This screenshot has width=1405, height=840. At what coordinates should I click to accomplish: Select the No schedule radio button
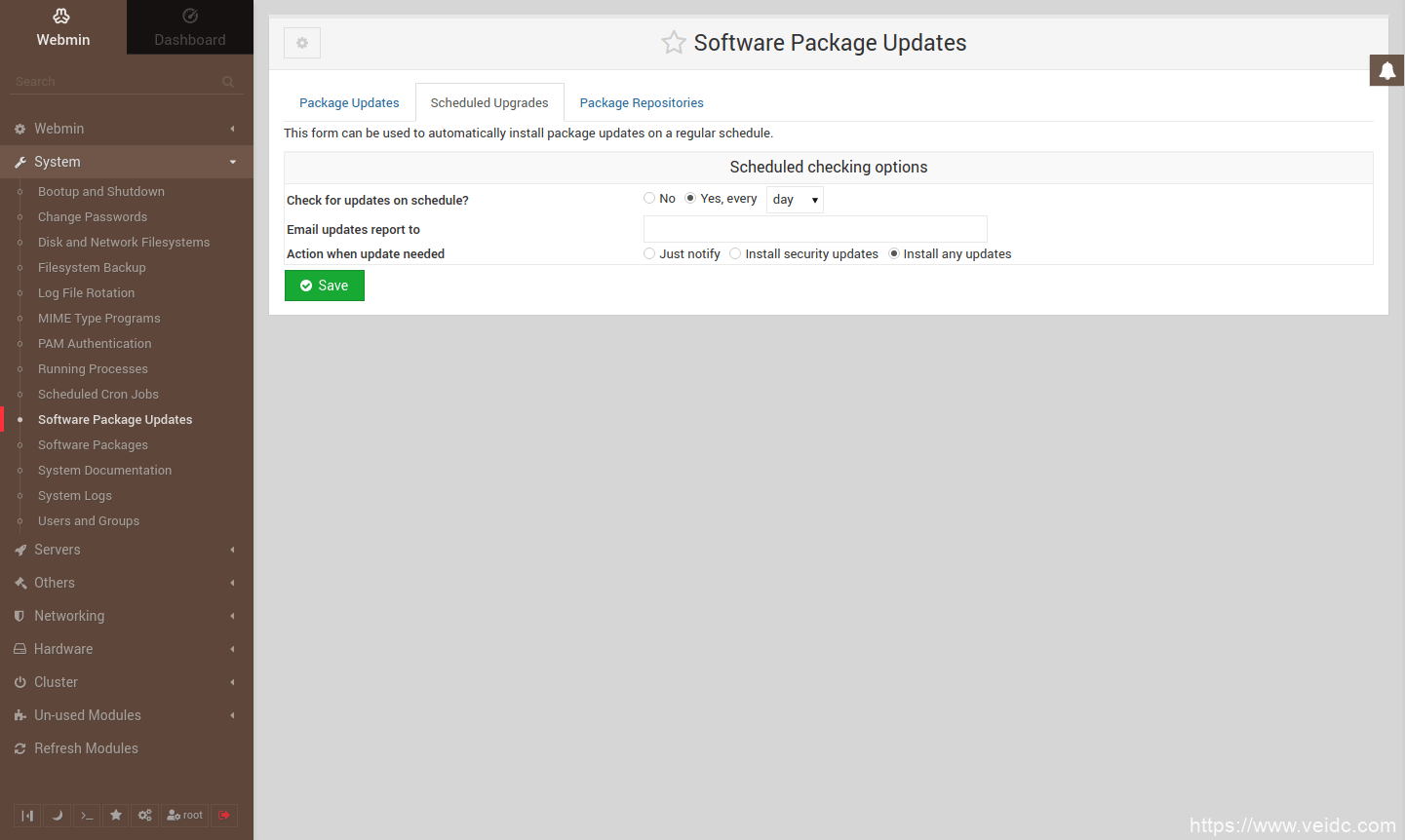(x=649, y=199)
